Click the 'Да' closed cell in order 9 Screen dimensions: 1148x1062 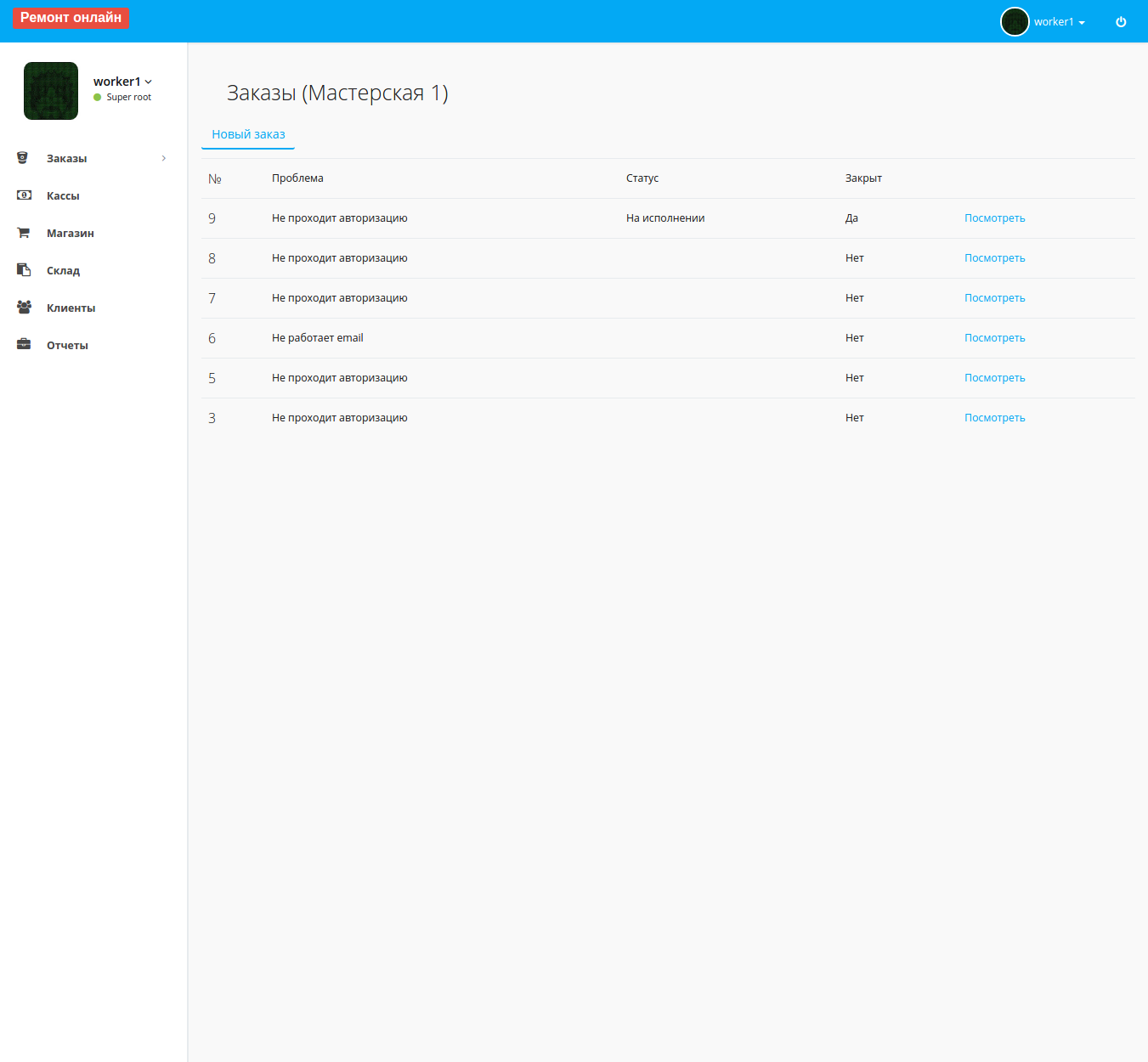851,218
